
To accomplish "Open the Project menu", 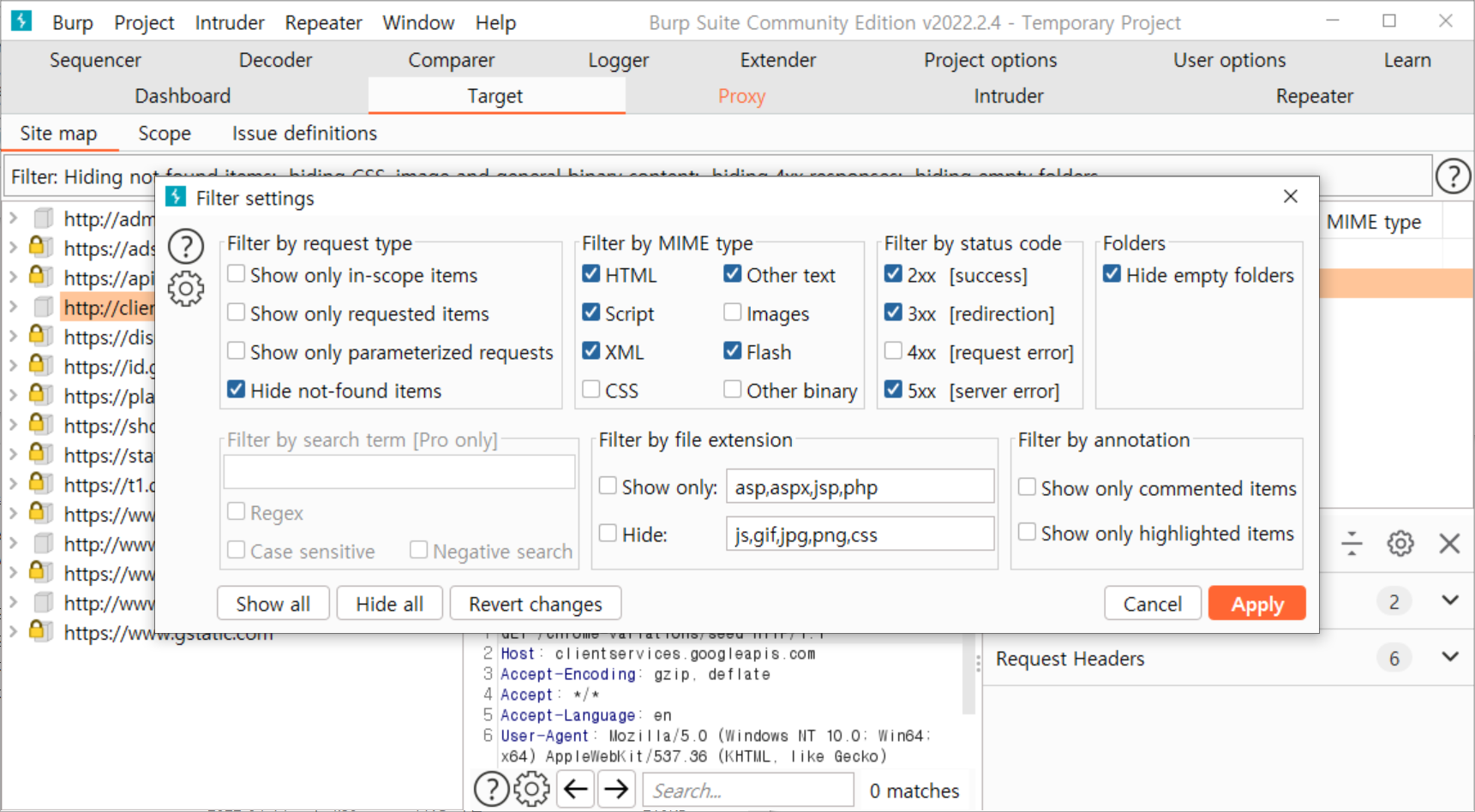I will tap(144, 22).
